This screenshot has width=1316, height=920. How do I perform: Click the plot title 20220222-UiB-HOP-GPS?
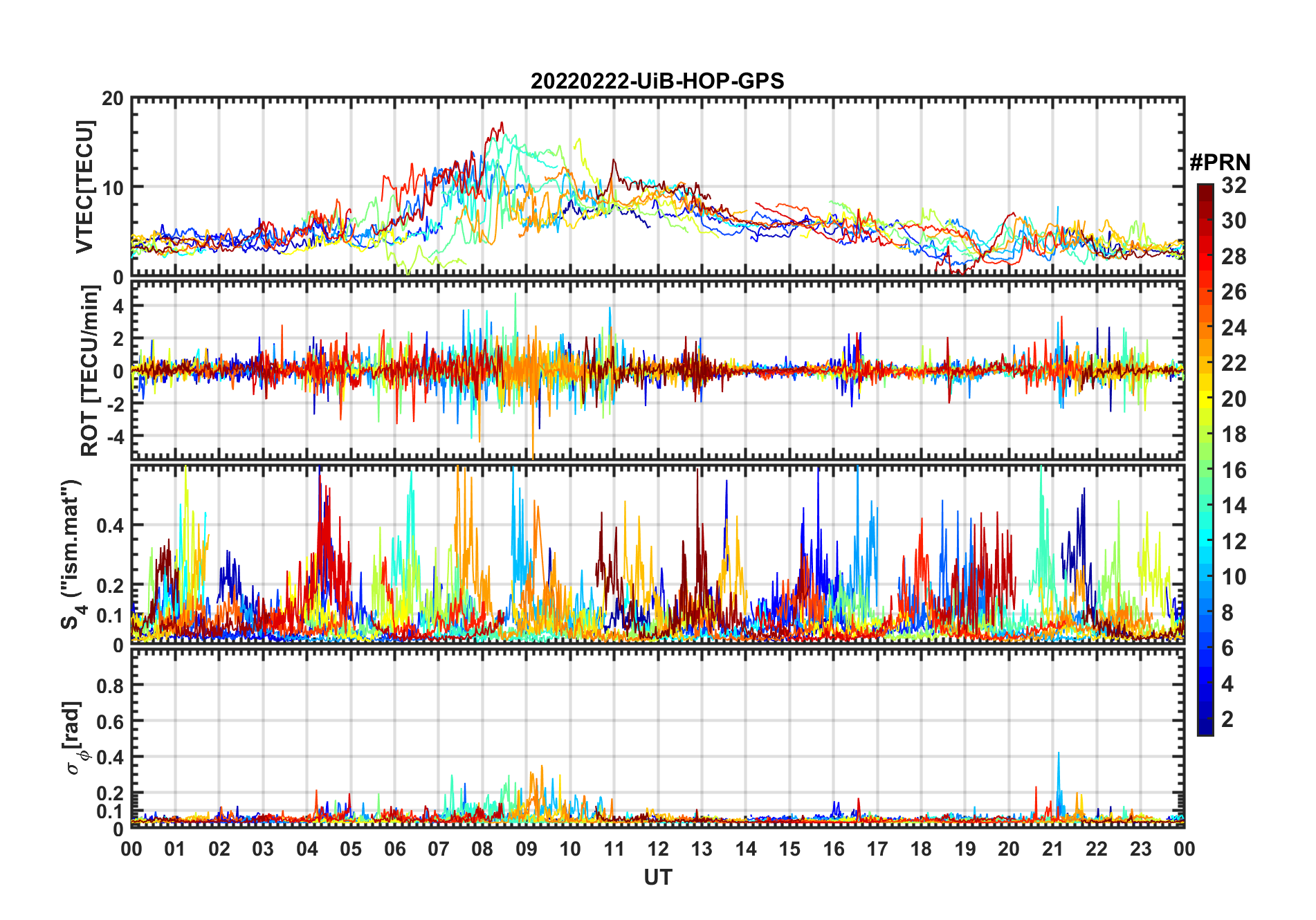[x=657, y=82]
